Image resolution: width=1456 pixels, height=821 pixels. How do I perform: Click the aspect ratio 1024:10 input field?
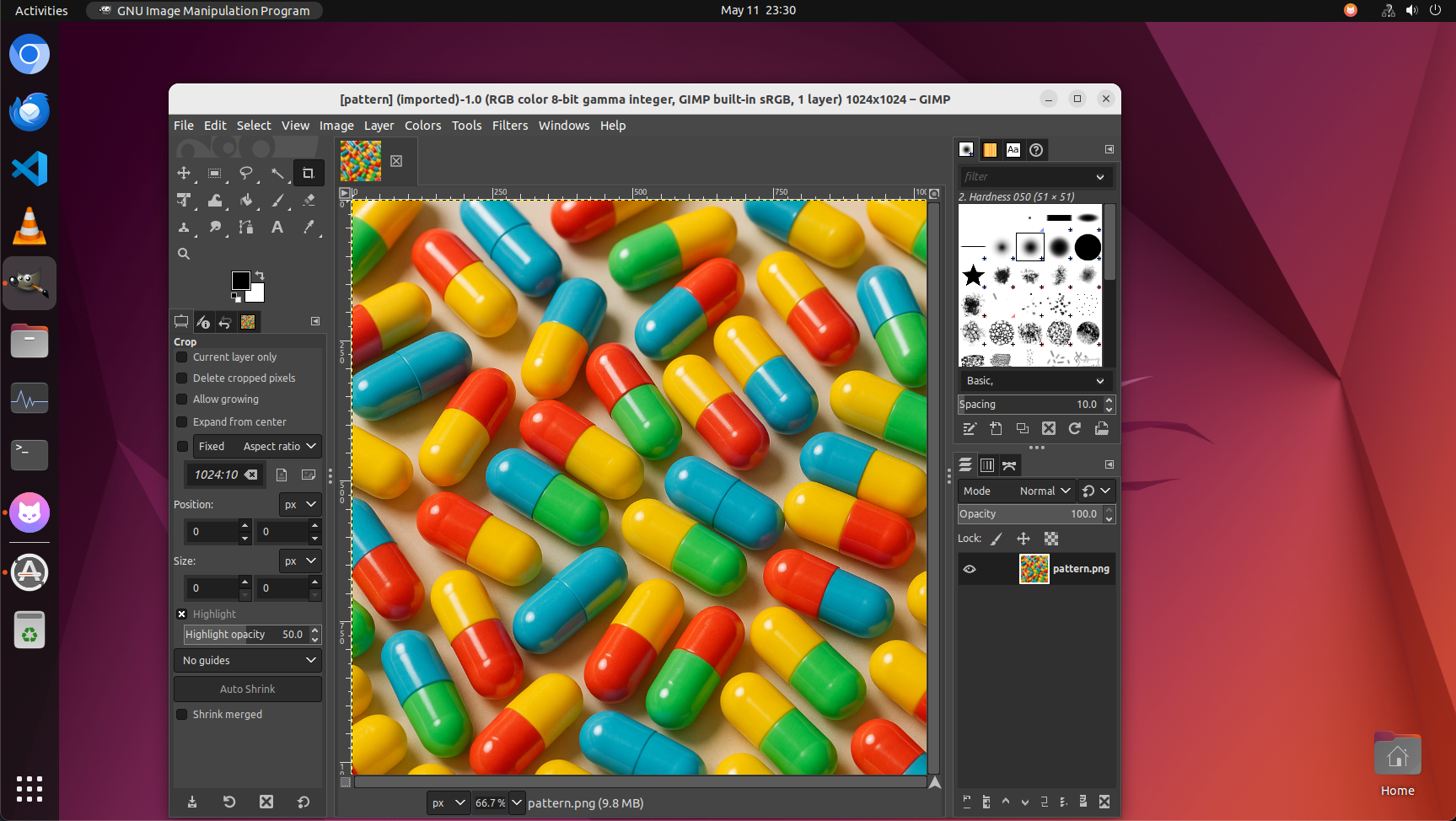click(x=218, y=475)
